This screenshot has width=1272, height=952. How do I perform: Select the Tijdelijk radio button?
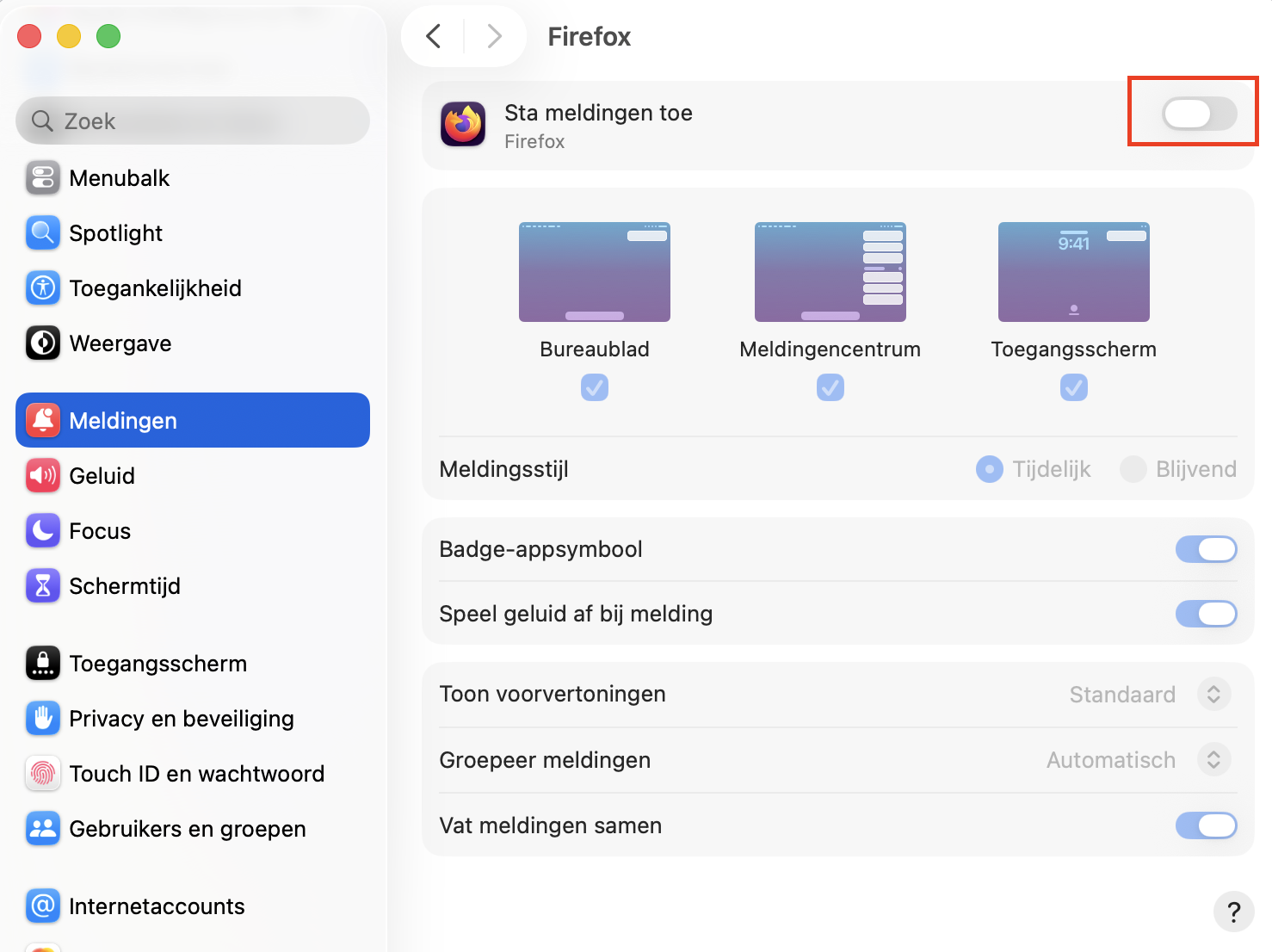coord(990,469)
